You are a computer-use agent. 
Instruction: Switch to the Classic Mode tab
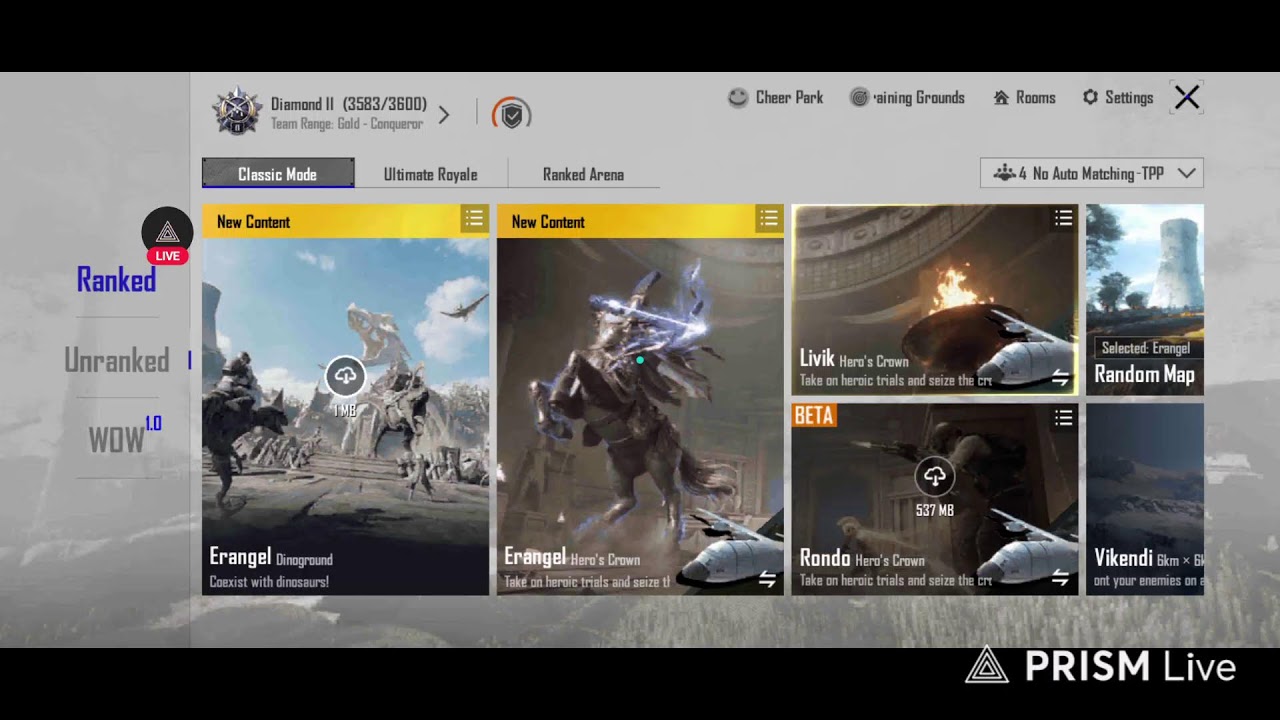(278, 173)
